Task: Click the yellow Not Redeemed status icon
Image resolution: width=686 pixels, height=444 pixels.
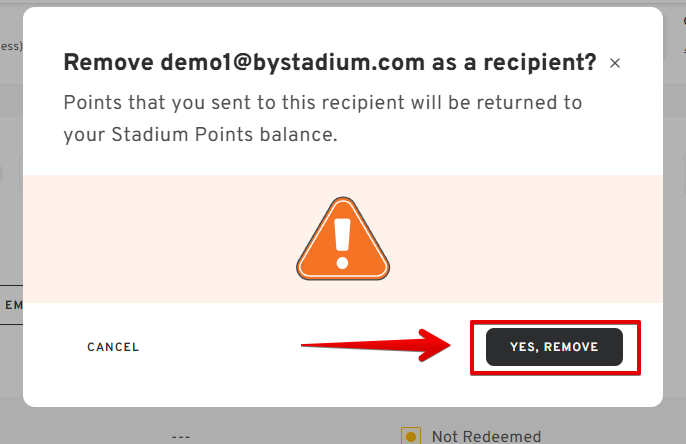Action: click(411, 436)
